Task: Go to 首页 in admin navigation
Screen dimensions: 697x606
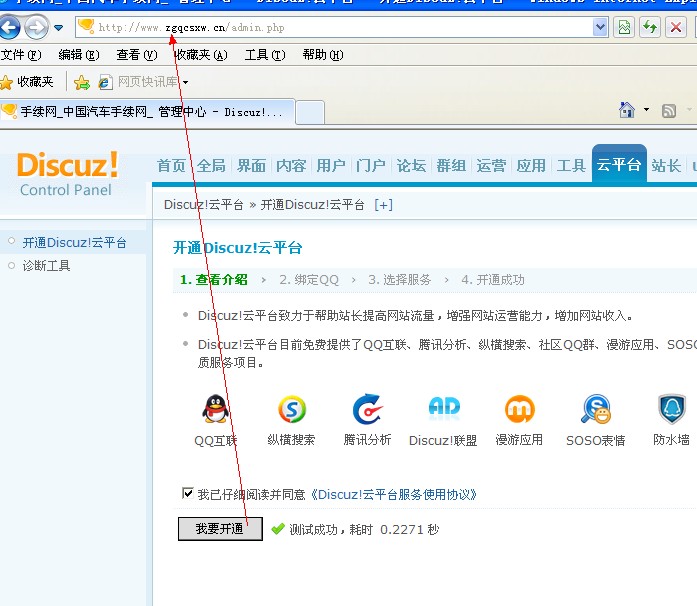Action: (171, 166)
